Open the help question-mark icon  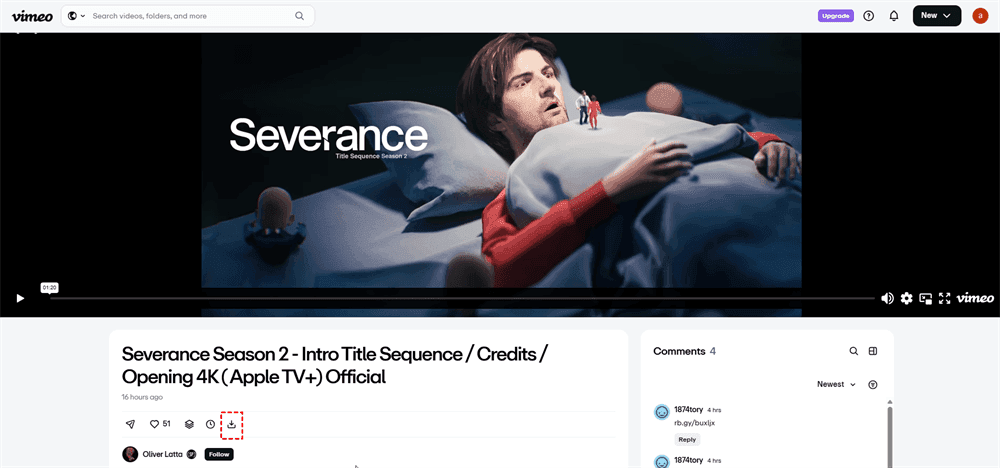click(x=868, y=16)
